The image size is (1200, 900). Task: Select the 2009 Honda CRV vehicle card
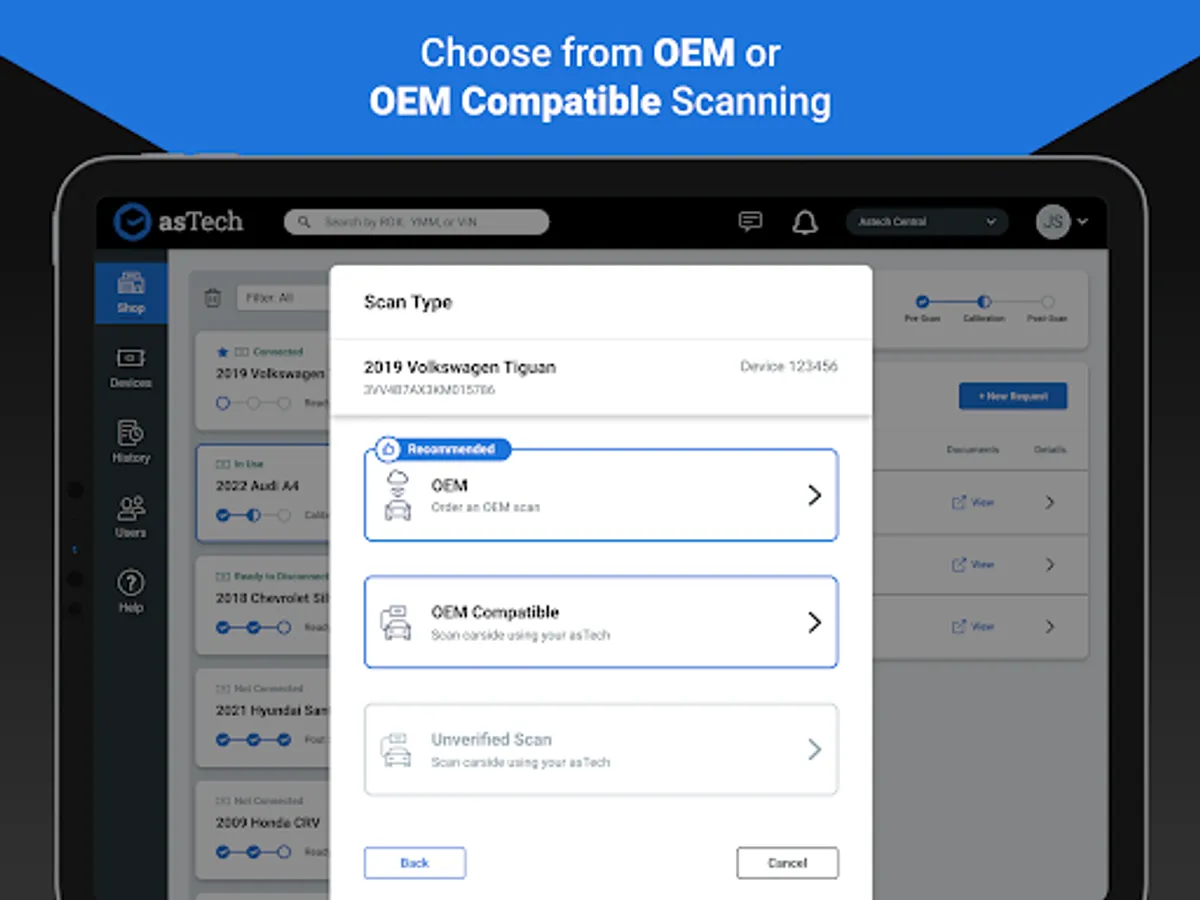[x=263, y=831]
